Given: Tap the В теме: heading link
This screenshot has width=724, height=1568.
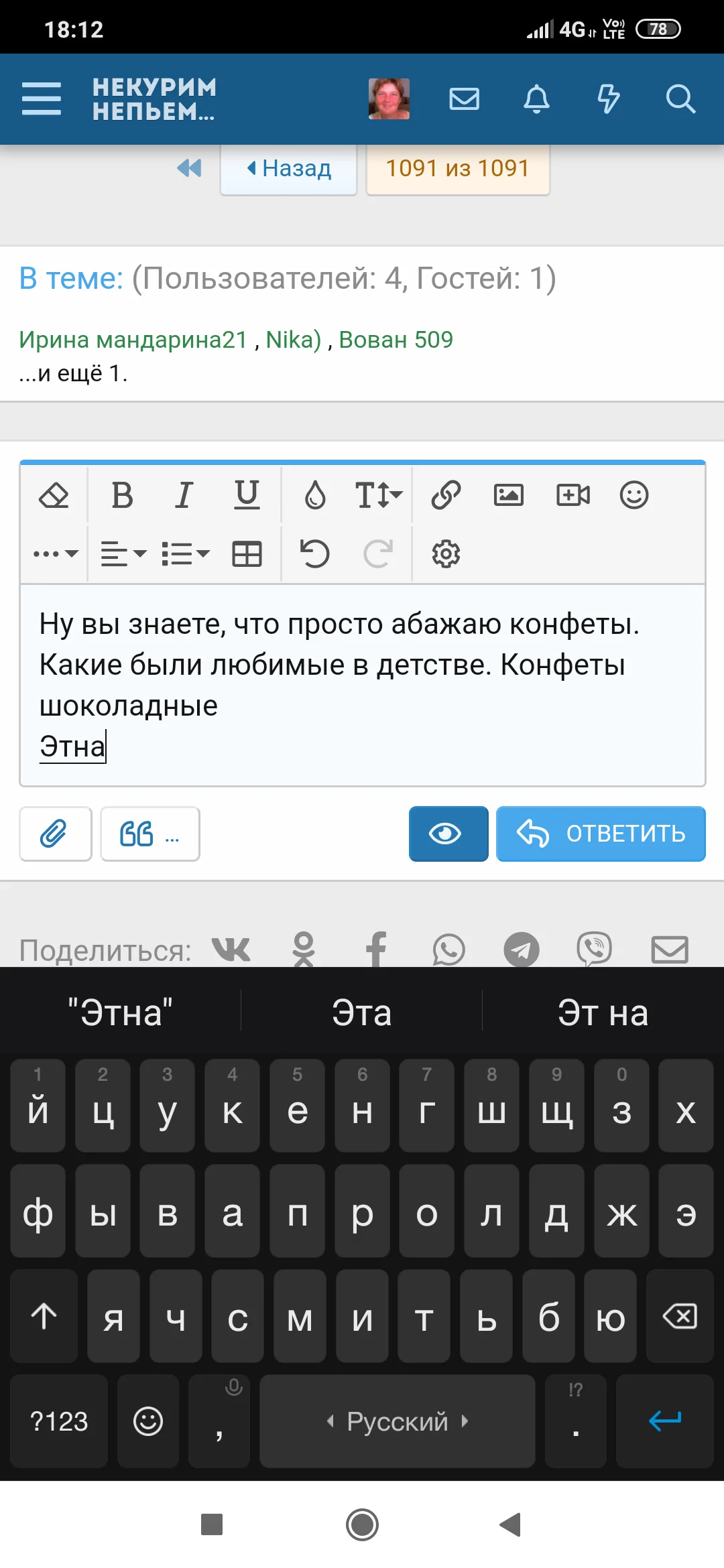Looking at the screenshot, I should [x=71, y=278].
